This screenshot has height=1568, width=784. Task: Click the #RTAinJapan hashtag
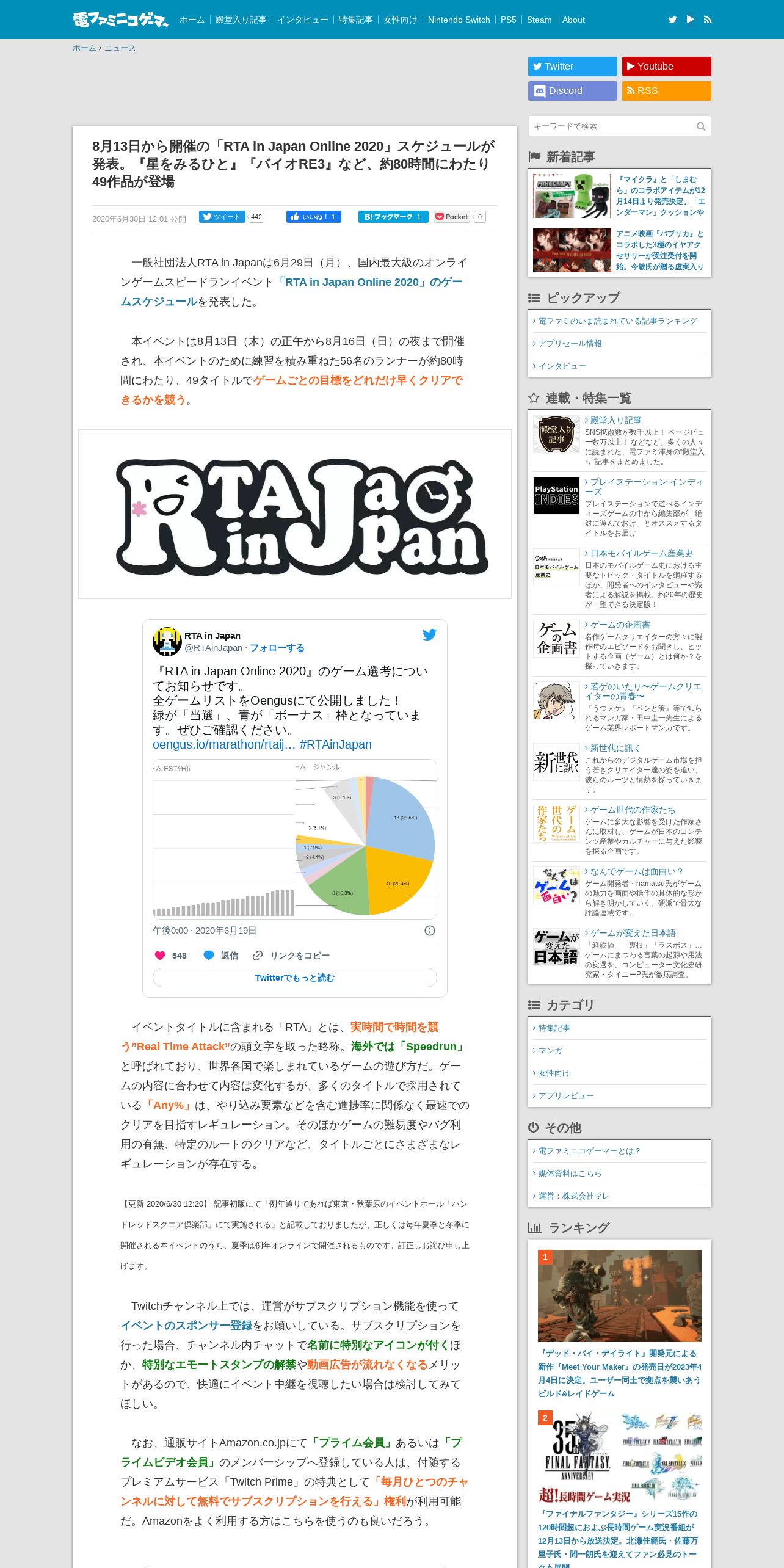tap(335, 744)
